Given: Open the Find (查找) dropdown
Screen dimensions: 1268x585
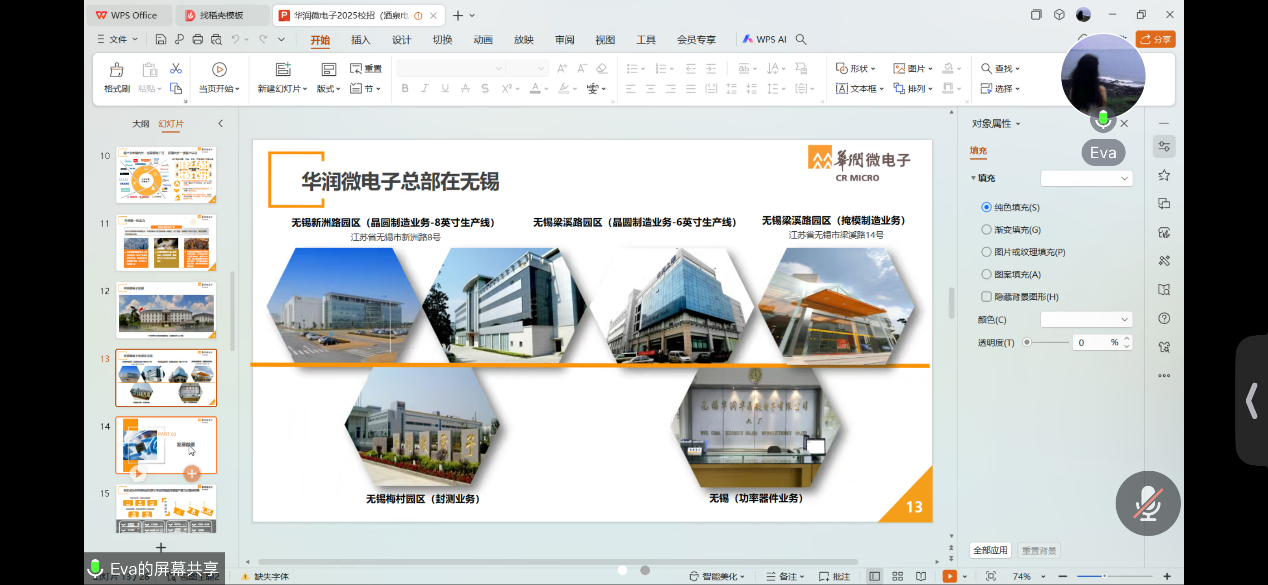Looking at the screenshot, I should click(x=1000, y=68).
